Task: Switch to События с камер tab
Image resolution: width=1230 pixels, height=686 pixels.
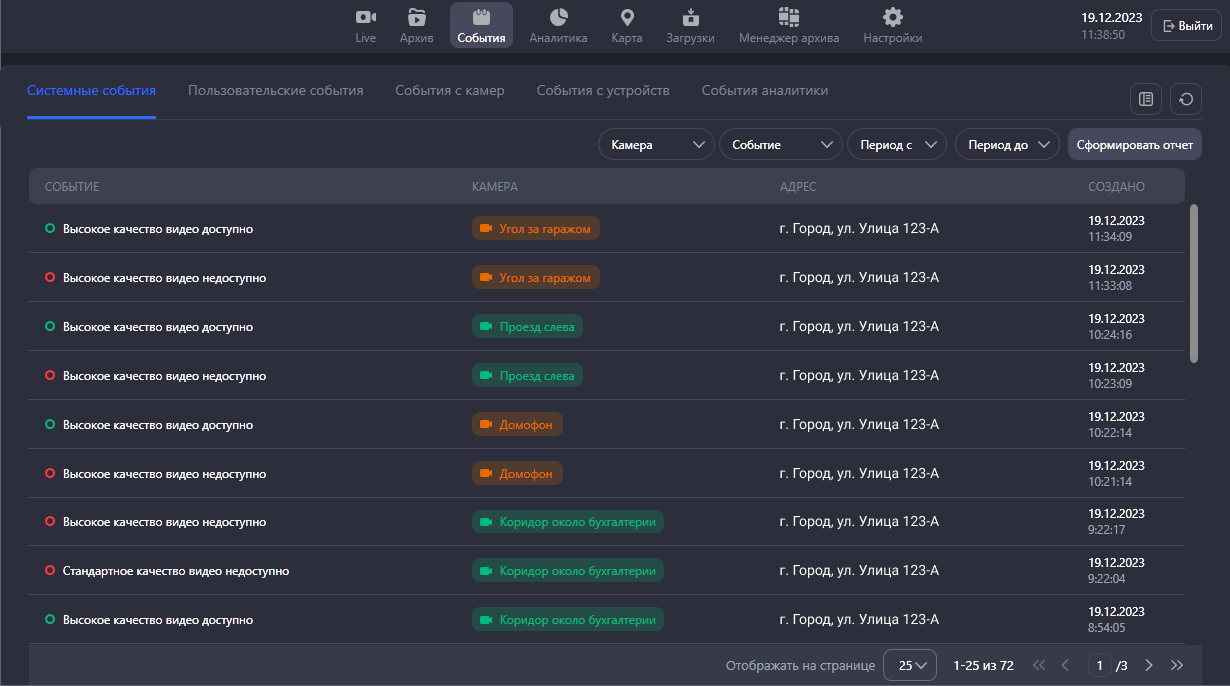Action: [449, 91]
